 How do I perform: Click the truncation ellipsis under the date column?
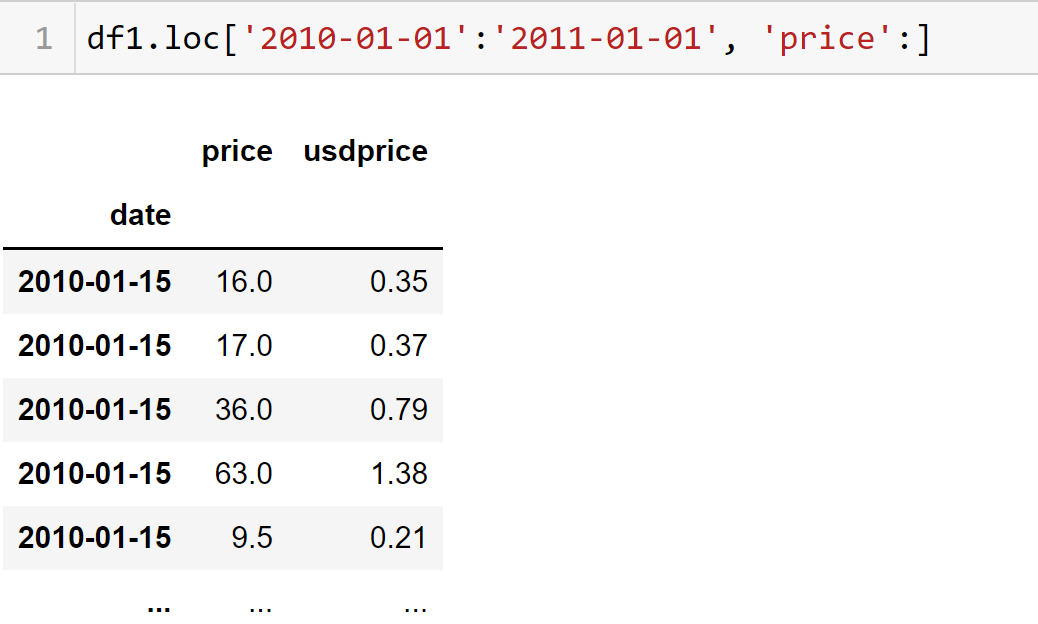(x=157, y=605)
